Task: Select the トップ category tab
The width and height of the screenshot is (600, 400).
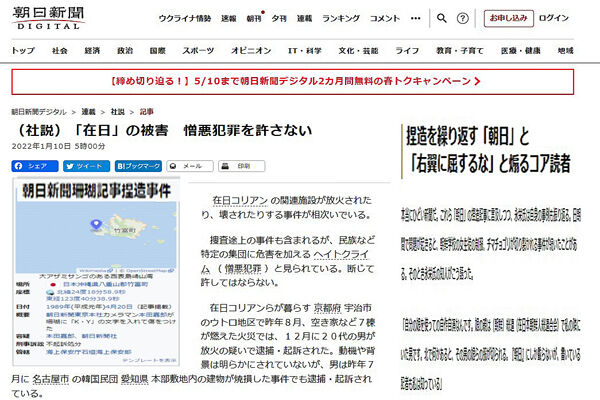Action: (x=23, y=51)
